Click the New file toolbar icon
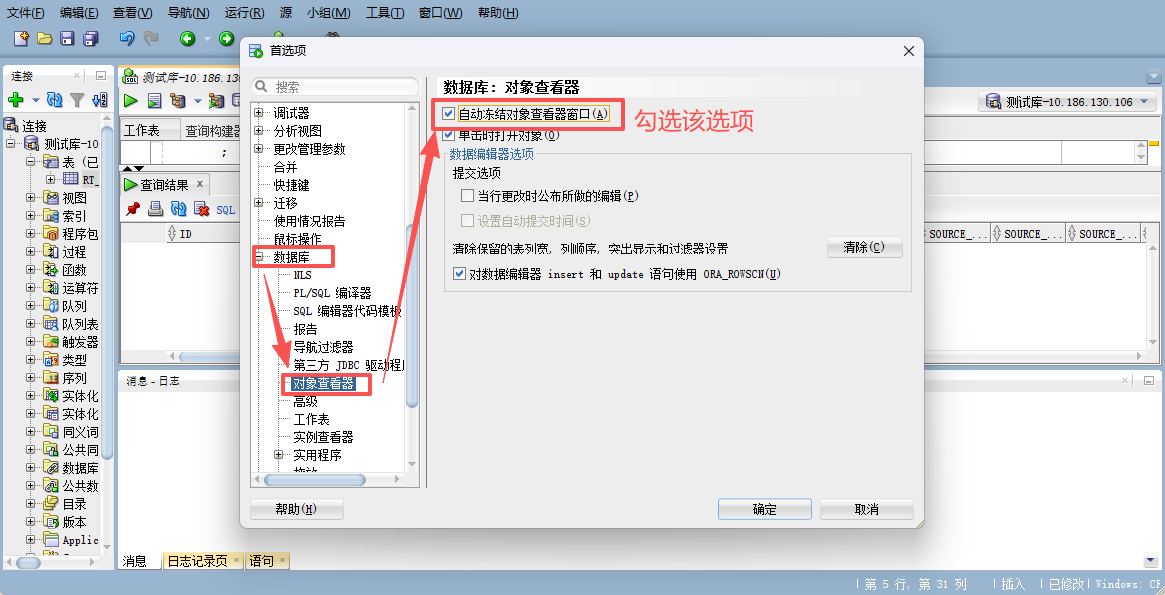Viewport: 1165px width, 595px height. [x=21, y=38]
